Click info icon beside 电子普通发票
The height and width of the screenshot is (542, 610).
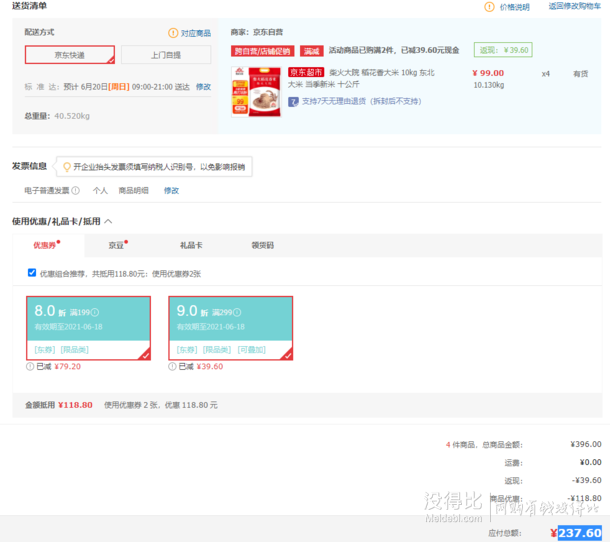77,190
